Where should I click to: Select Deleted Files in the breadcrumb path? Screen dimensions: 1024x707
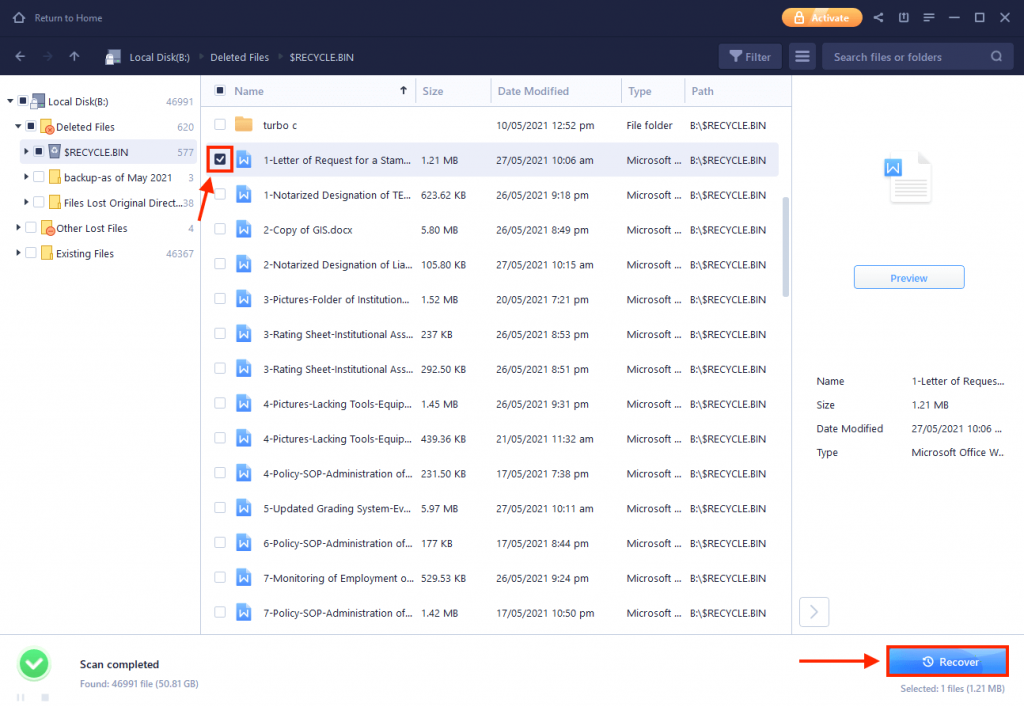point(240,57)
